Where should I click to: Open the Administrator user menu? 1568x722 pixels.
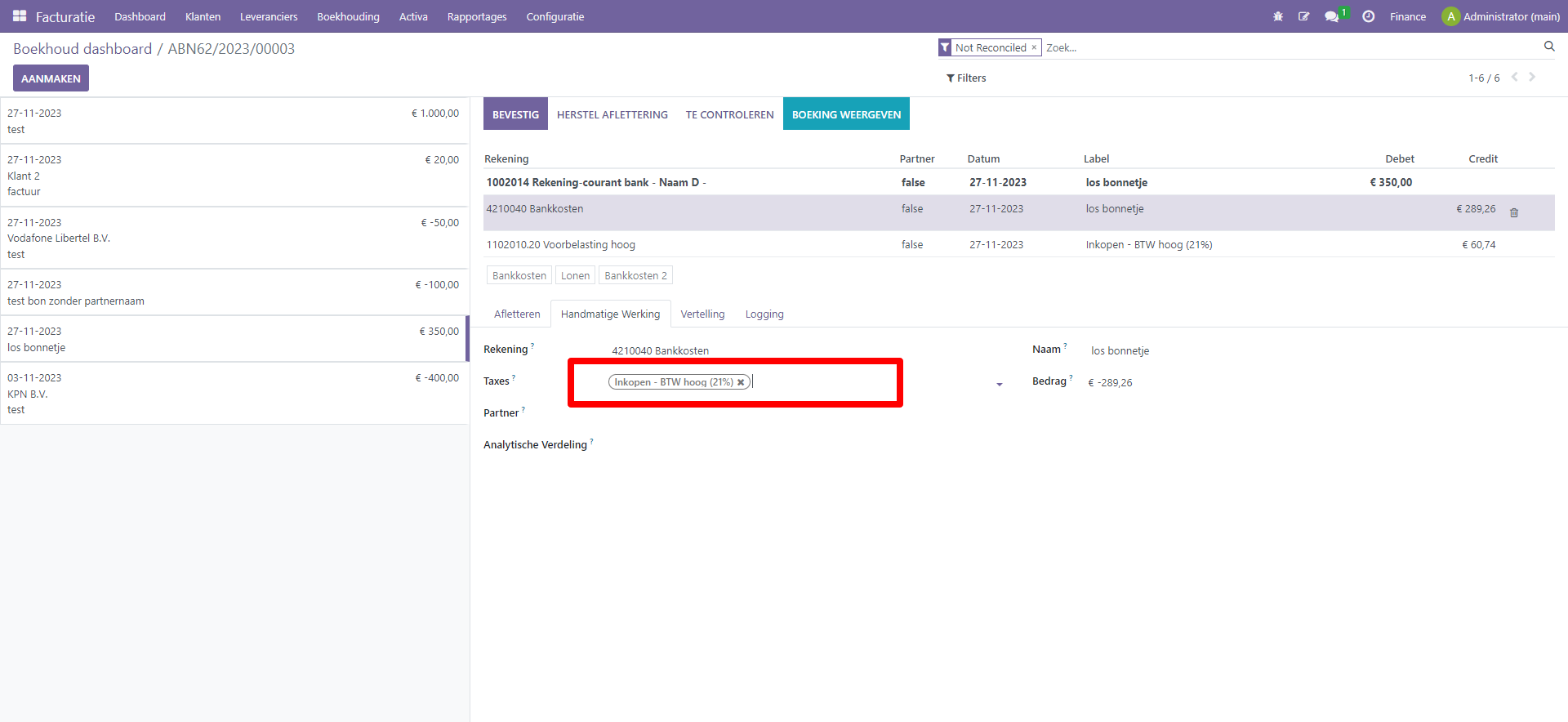1501,16
